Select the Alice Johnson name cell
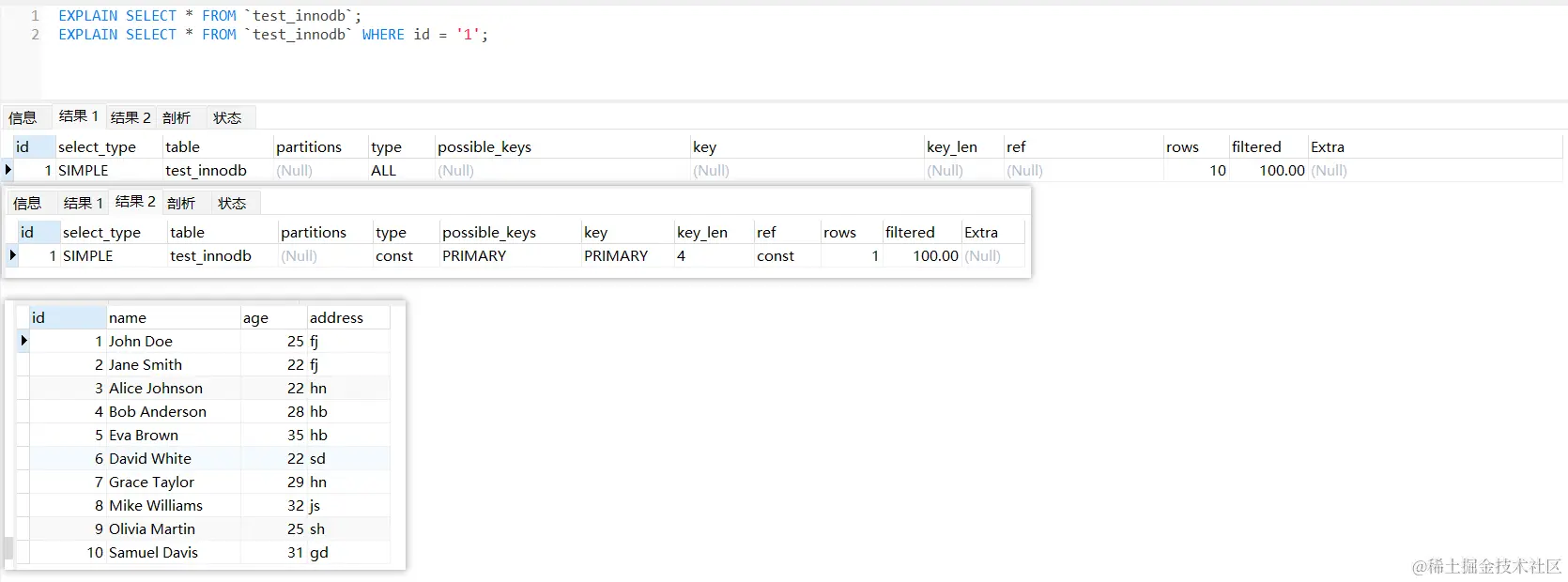This screenshot has width=1568, height=582. [x=174, y=388]
